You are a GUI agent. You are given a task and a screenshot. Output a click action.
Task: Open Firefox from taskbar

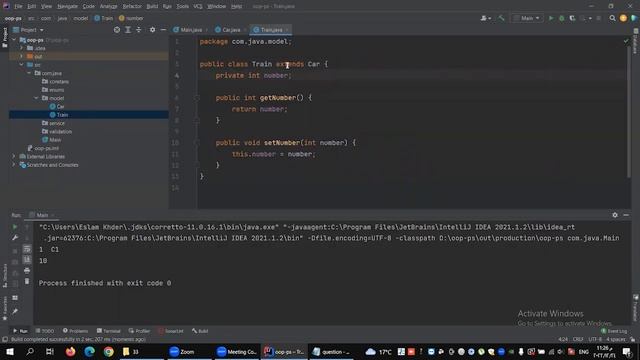(70, 351)
